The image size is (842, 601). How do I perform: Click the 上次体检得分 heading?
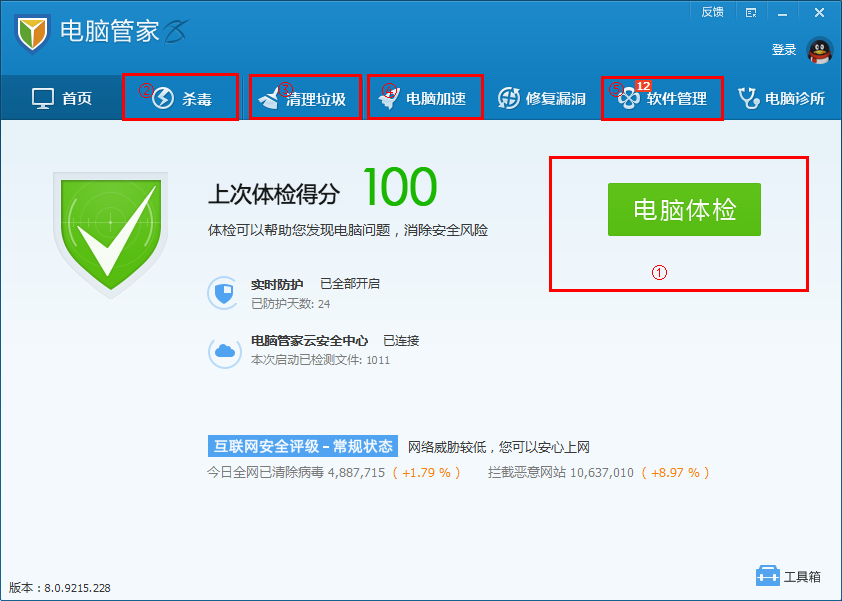tap(274, 194)
